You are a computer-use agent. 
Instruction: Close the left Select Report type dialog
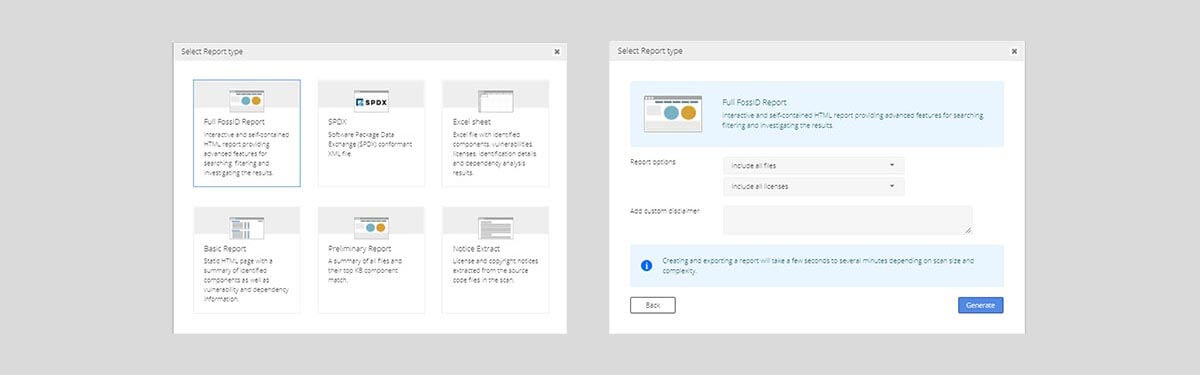pos(557,51)
